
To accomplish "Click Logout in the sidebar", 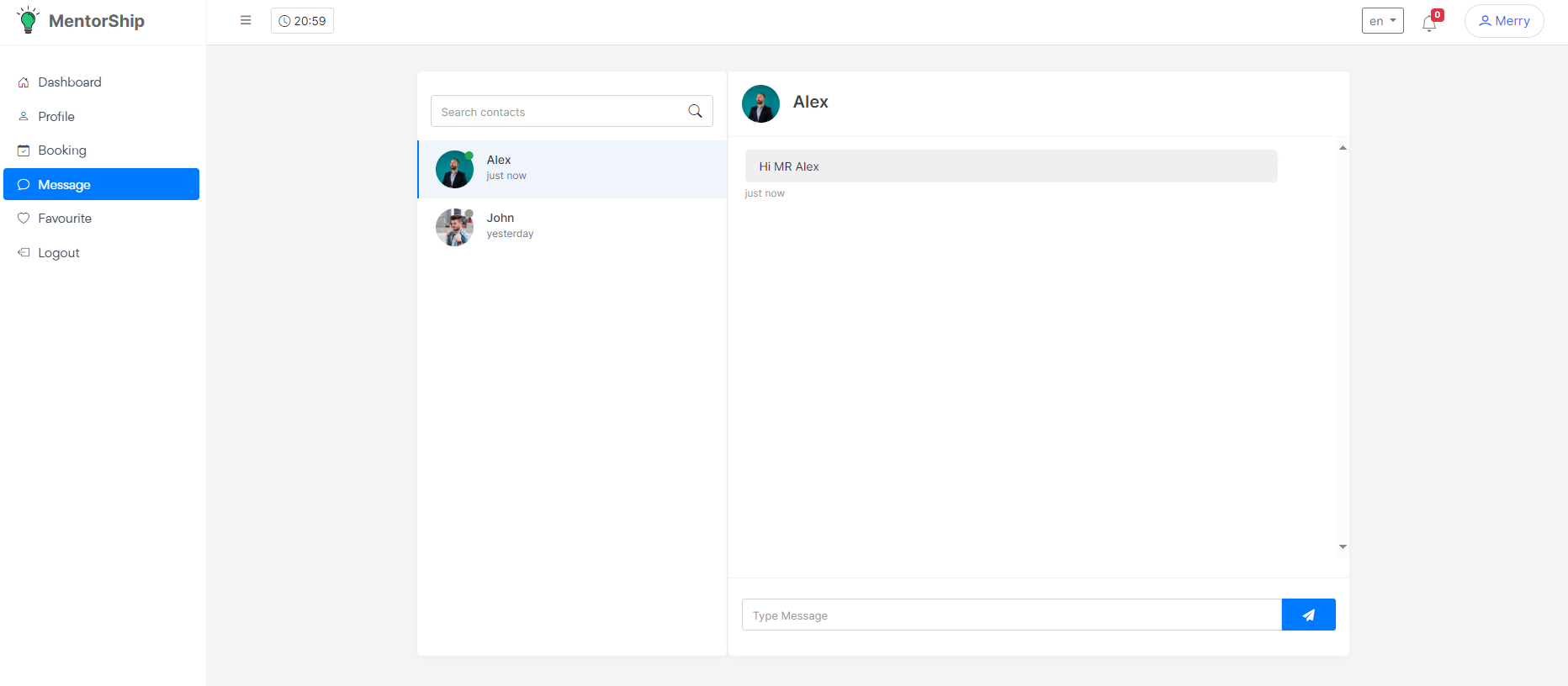I will pos(59,253).
